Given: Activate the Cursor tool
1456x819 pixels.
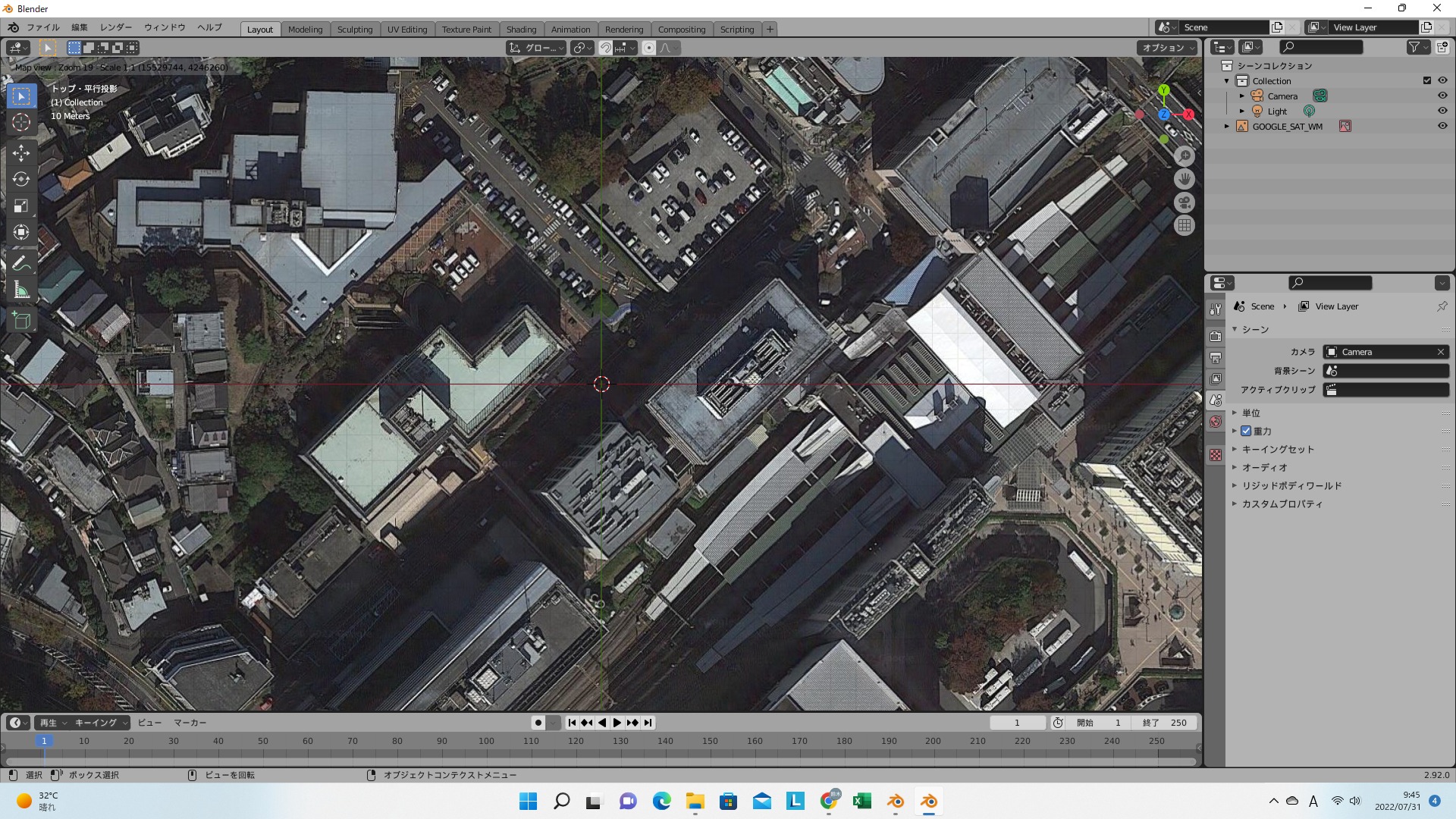Looking at the screenshot, I should tap(21, 122).
